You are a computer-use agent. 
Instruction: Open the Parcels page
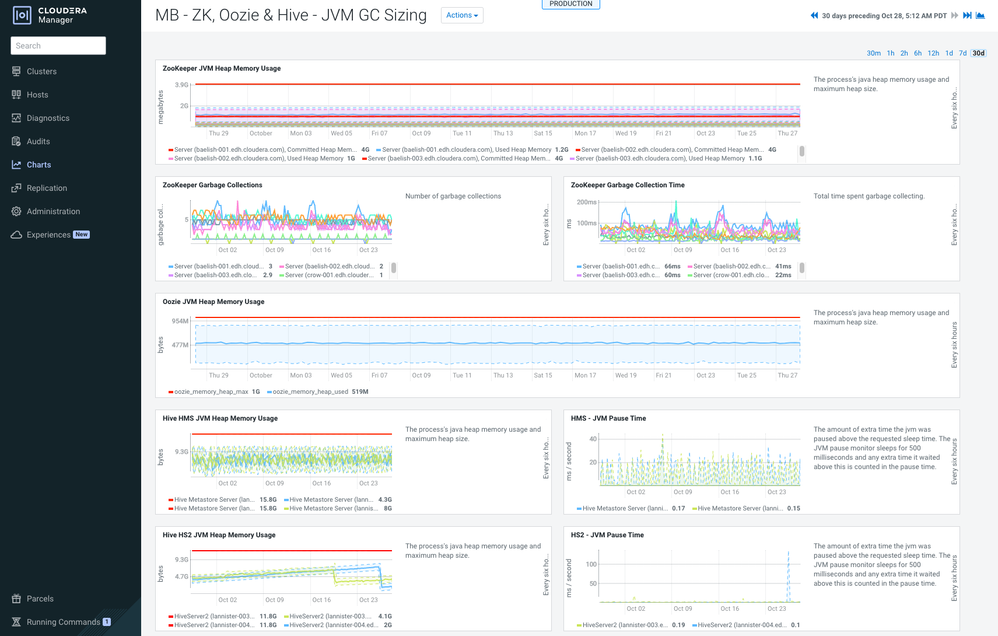pos(40,599)
